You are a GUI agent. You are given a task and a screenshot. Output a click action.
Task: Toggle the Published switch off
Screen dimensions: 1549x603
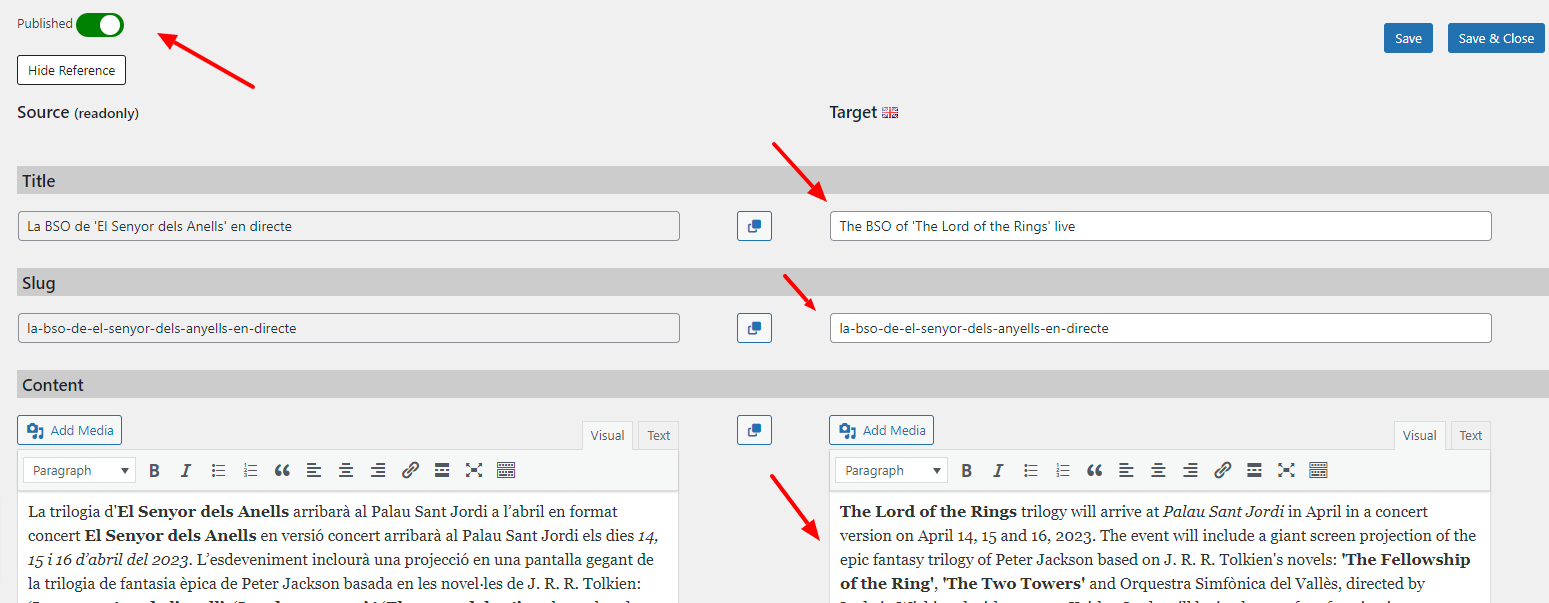tap(100, 24)
